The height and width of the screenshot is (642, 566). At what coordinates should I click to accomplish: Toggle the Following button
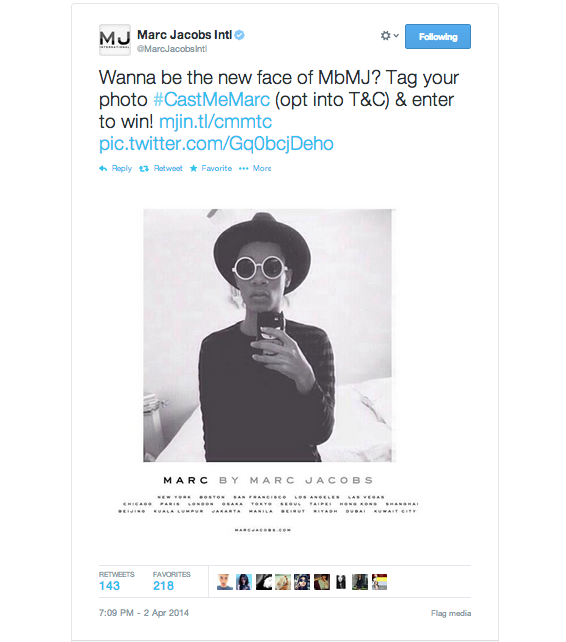click(438, 36)
